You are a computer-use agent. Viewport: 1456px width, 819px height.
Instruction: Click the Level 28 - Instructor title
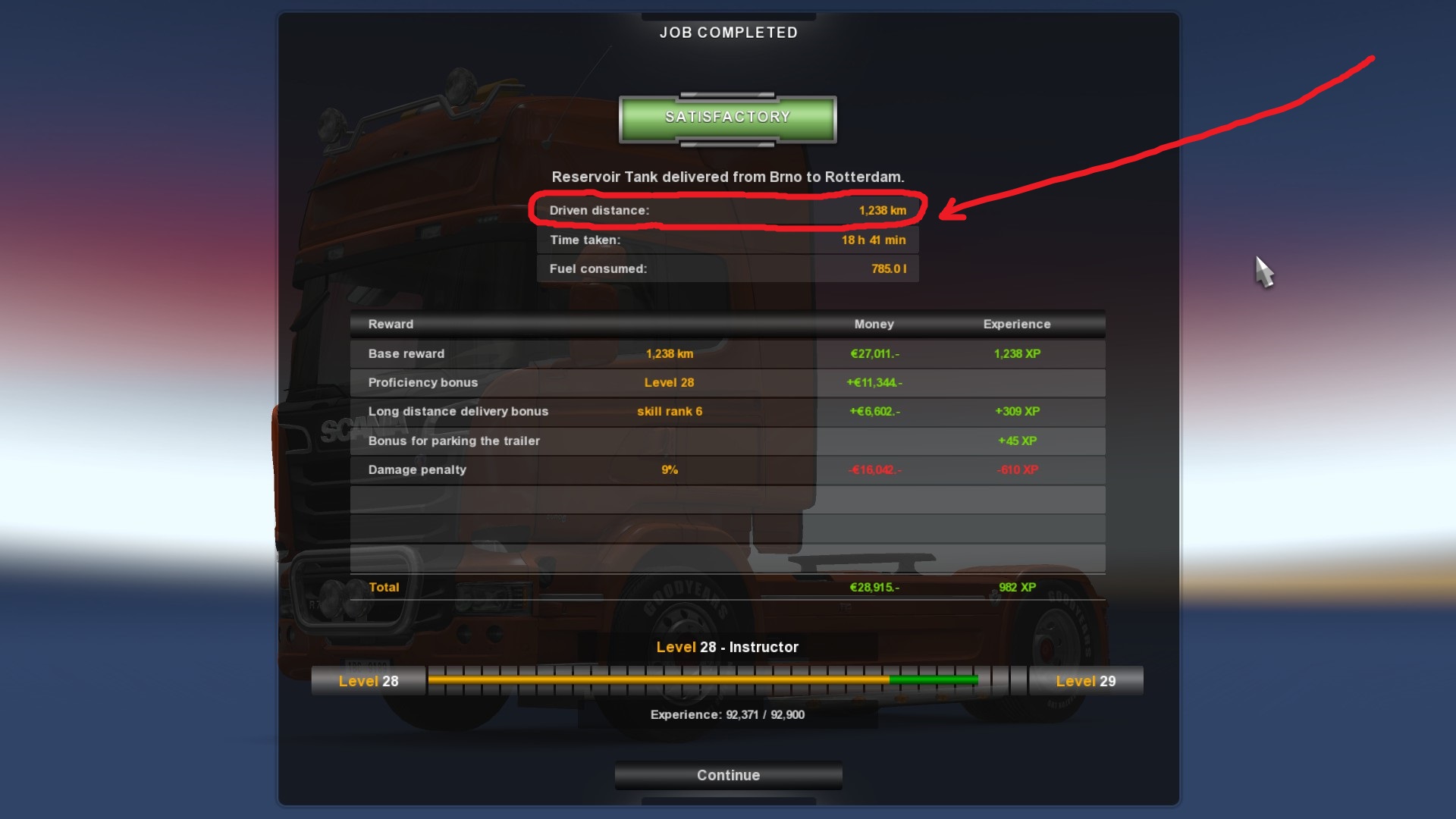(x=727, y=647)
